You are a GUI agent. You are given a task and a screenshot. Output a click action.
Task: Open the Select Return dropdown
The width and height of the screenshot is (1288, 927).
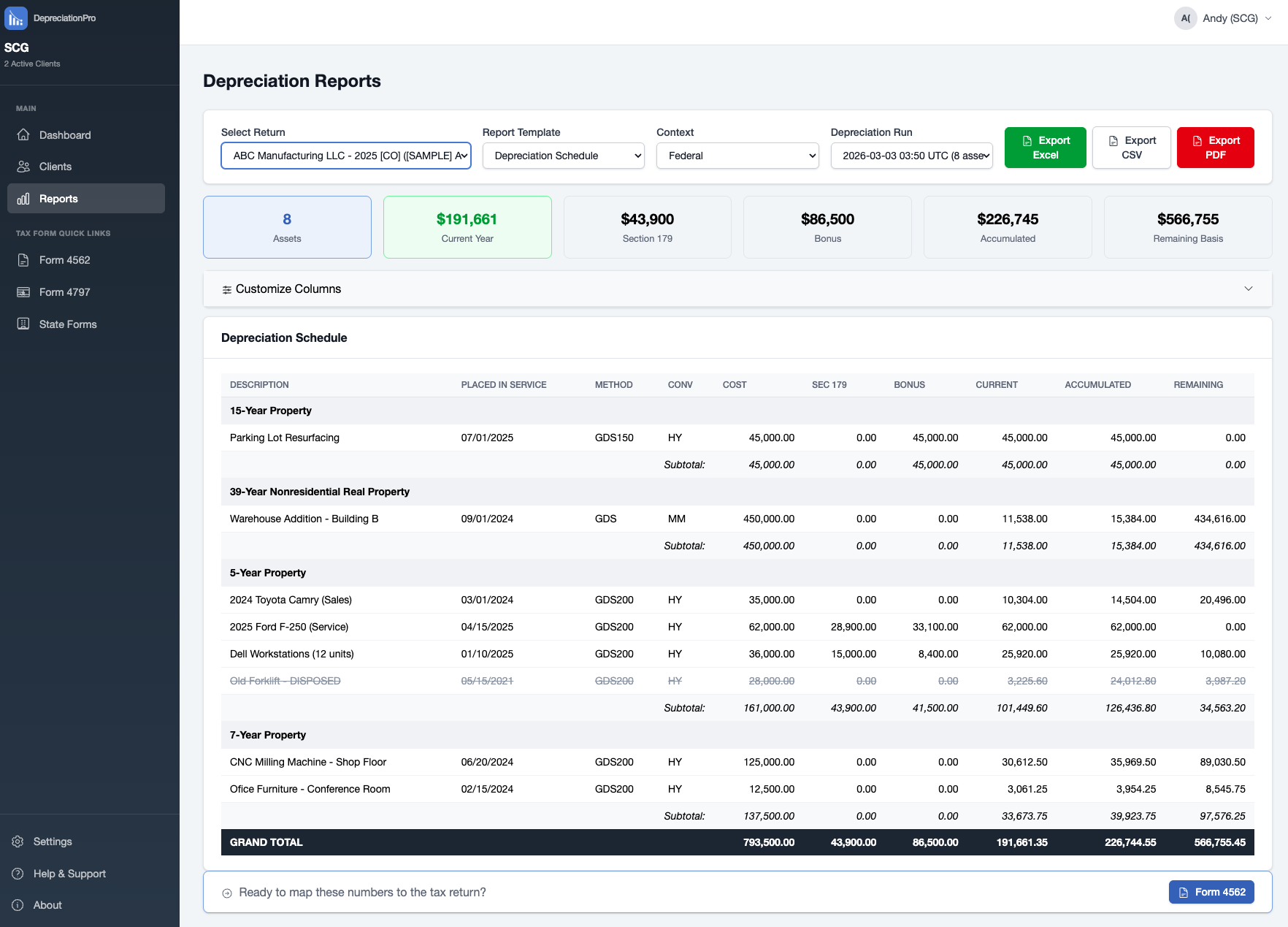[346, 156]
